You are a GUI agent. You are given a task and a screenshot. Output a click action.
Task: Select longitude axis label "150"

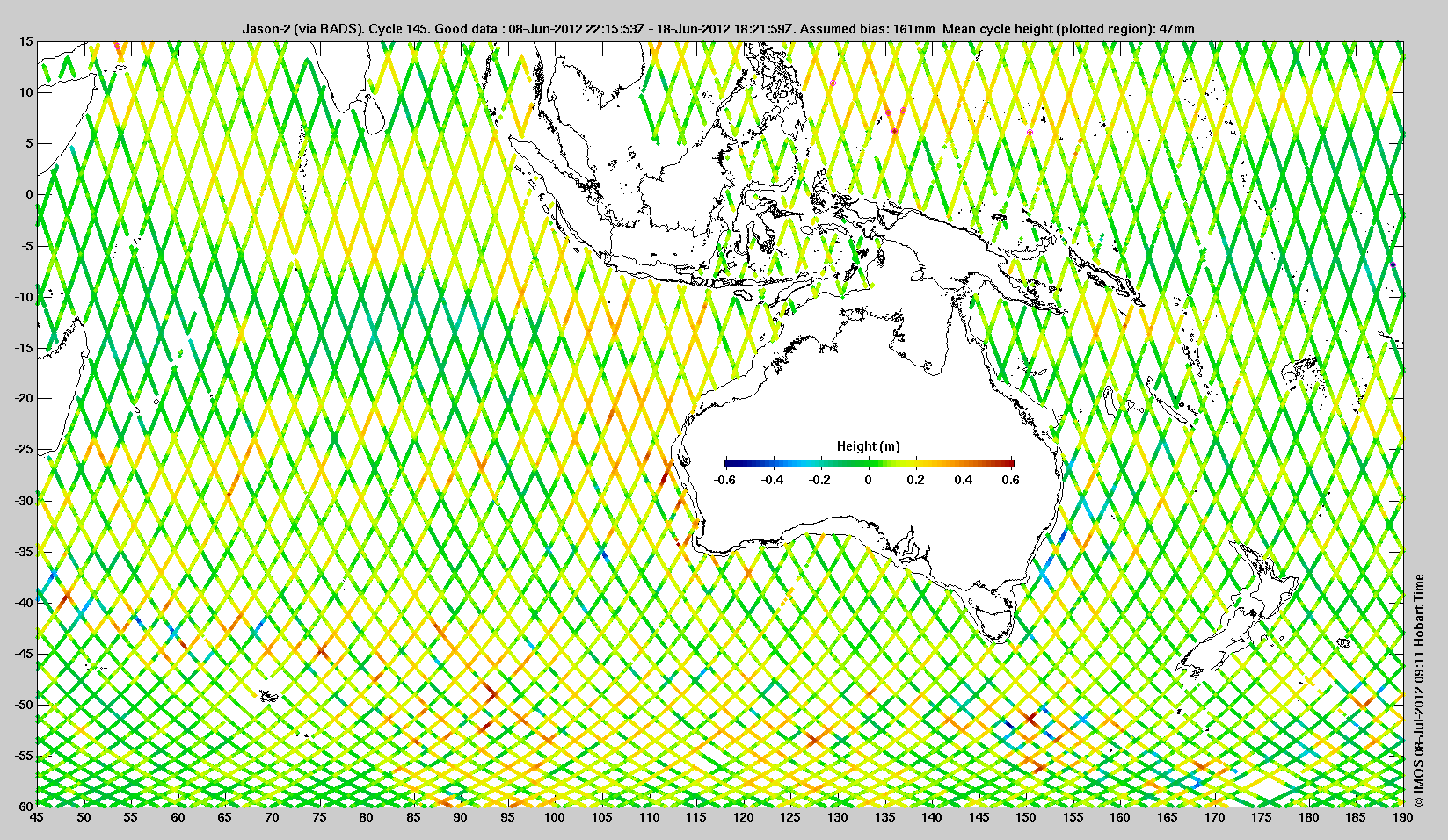(x=1026, y=817)
